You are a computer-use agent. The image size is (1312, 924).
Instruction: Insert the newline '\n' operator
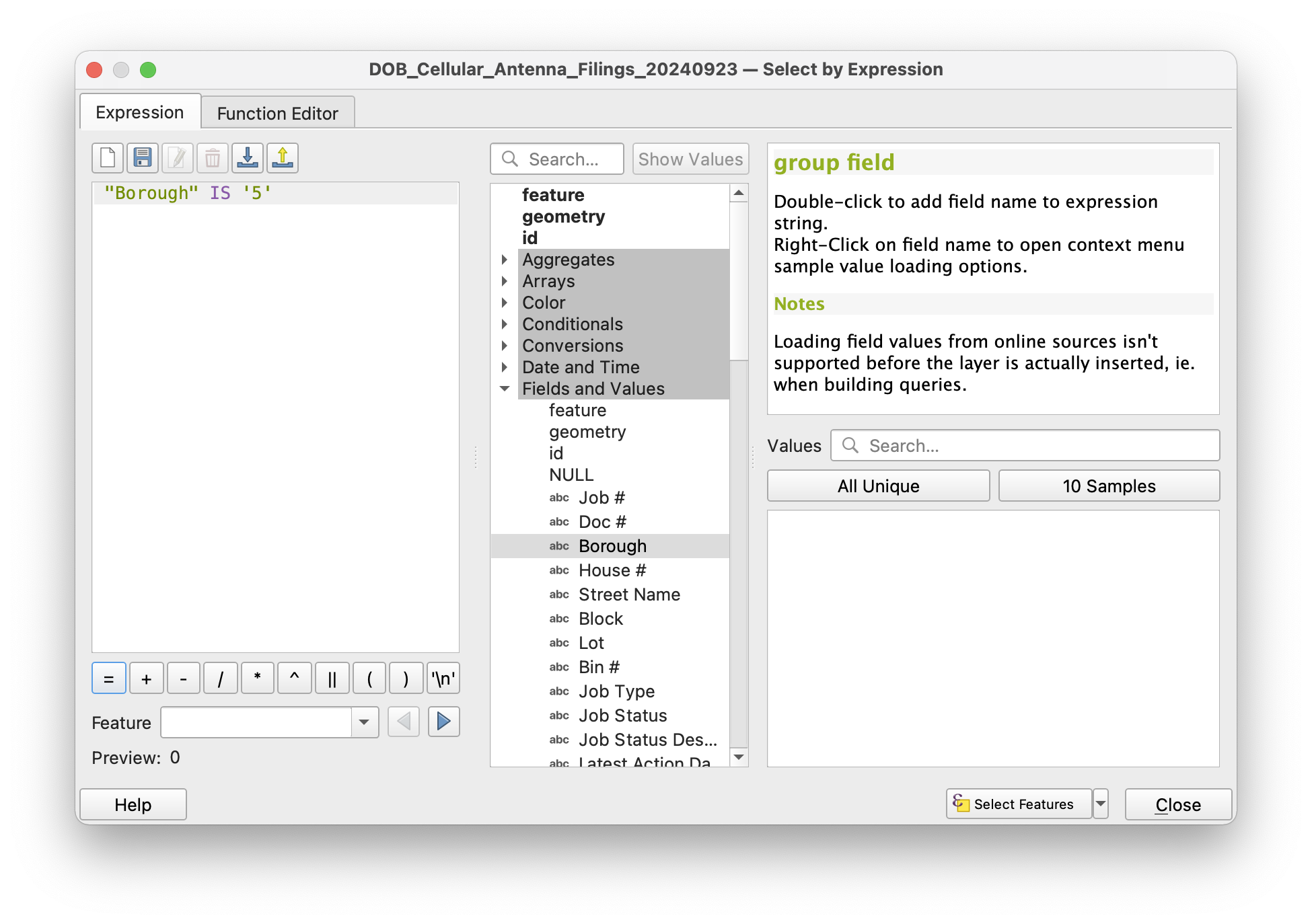443,679
